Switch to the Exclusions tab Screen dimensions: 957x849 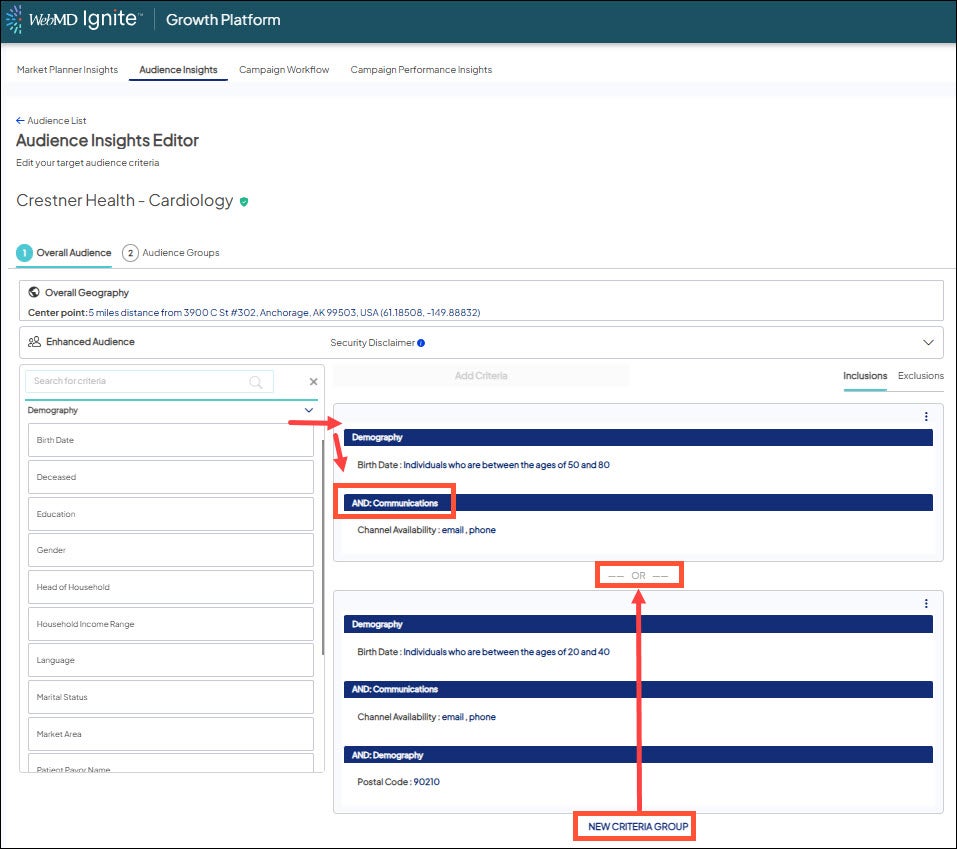(920, 376)
